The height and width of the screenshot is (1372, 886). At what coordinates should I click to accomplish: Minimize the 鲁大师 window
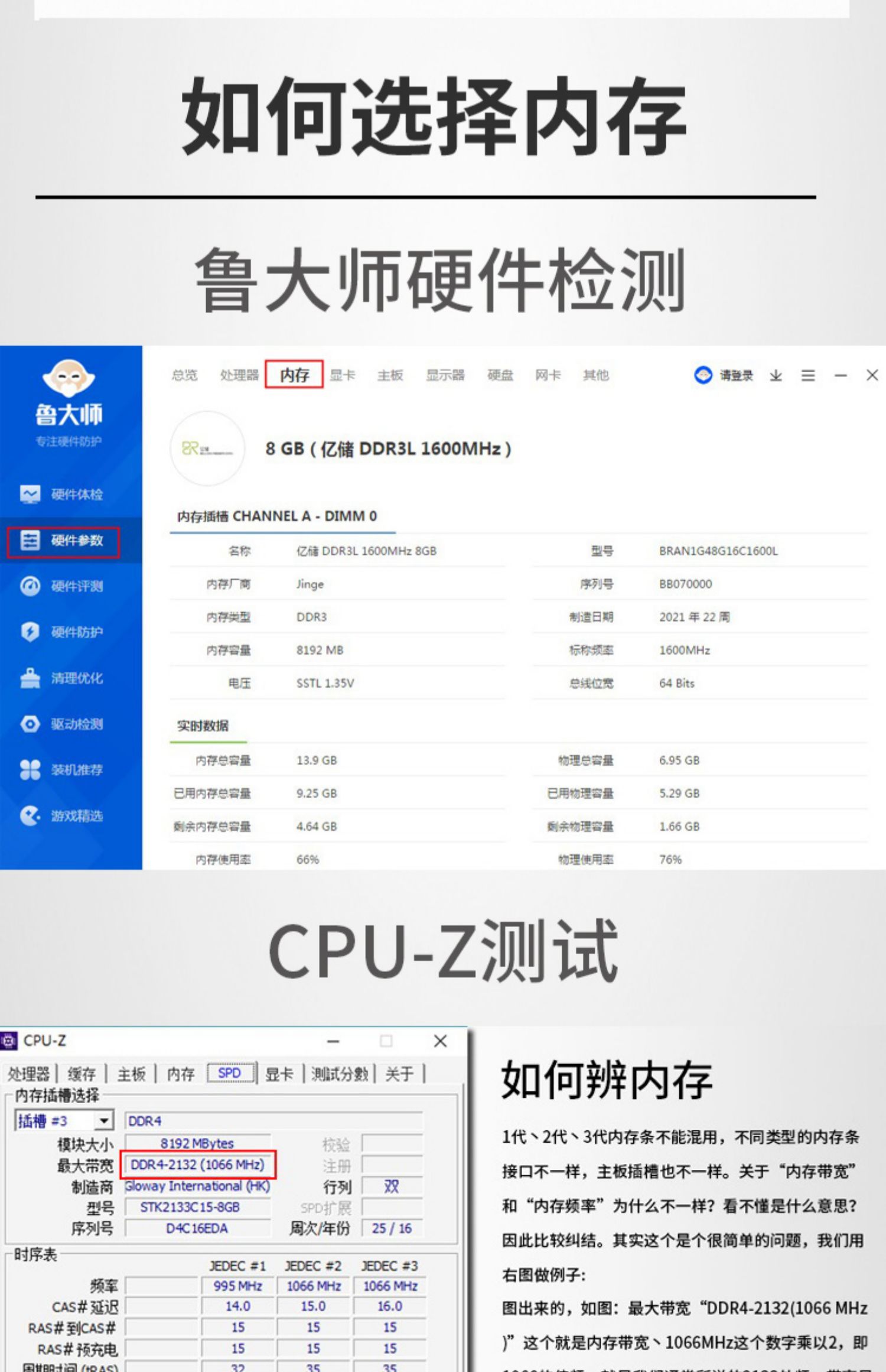tap(841, 375)
